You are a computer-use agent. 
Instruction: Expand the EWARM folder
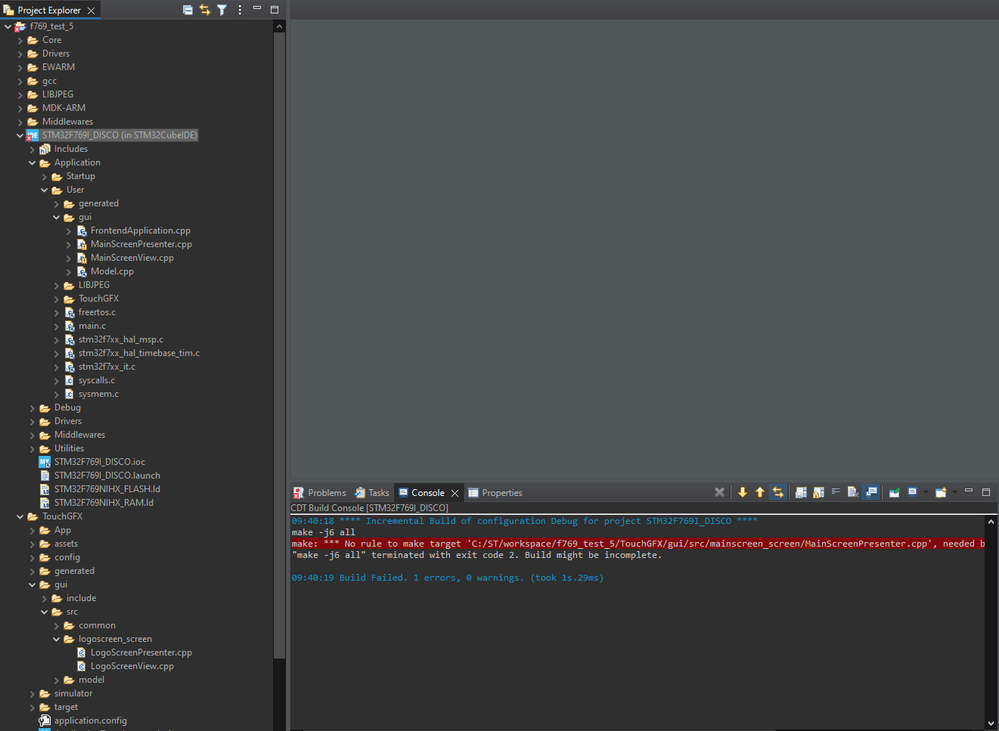point(20,67)
